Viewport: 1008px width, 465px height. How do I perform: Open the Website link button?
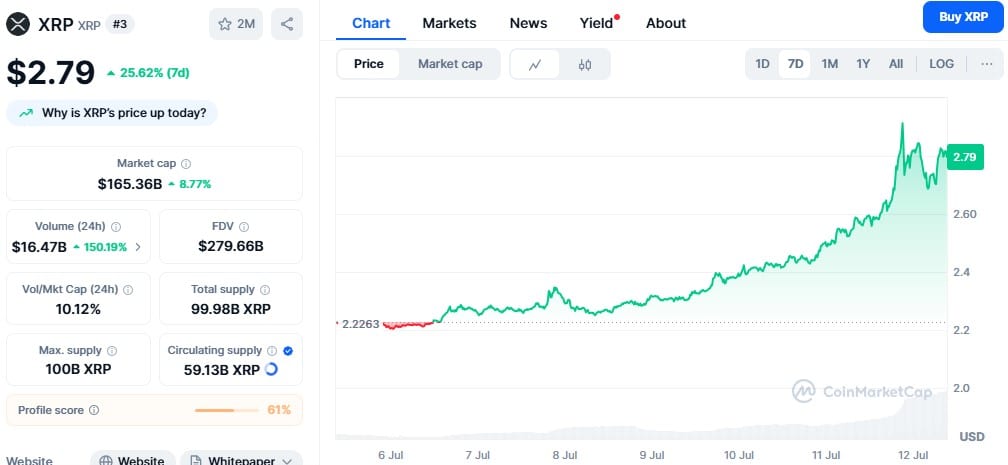[x=132, y=459]
